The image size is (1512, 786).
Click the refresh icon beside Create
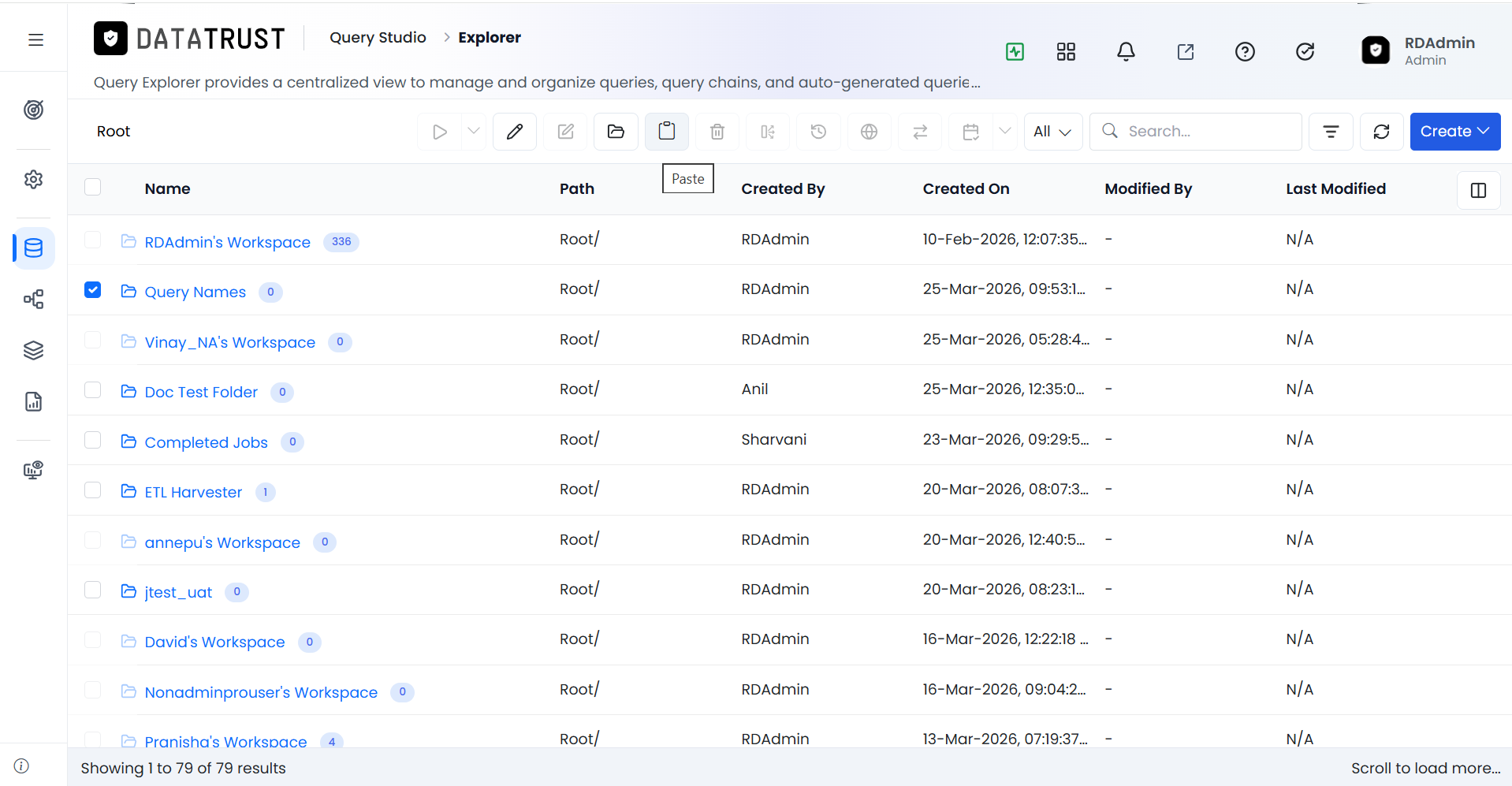tap(1381, 131)
